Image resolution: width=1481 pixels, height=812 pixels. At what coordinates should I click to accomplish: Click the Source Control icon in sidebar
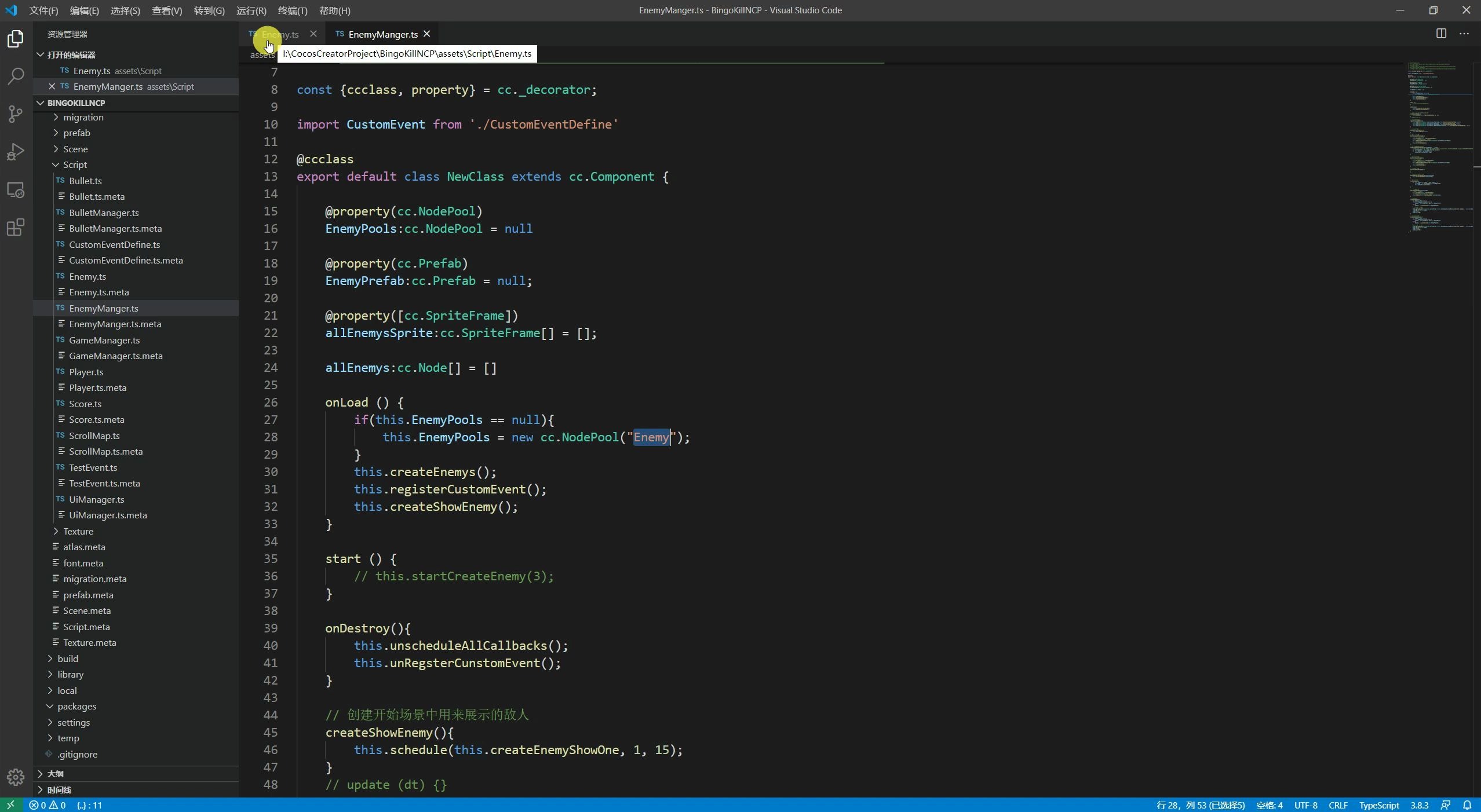pyautogui.click(x=15, y=113)
